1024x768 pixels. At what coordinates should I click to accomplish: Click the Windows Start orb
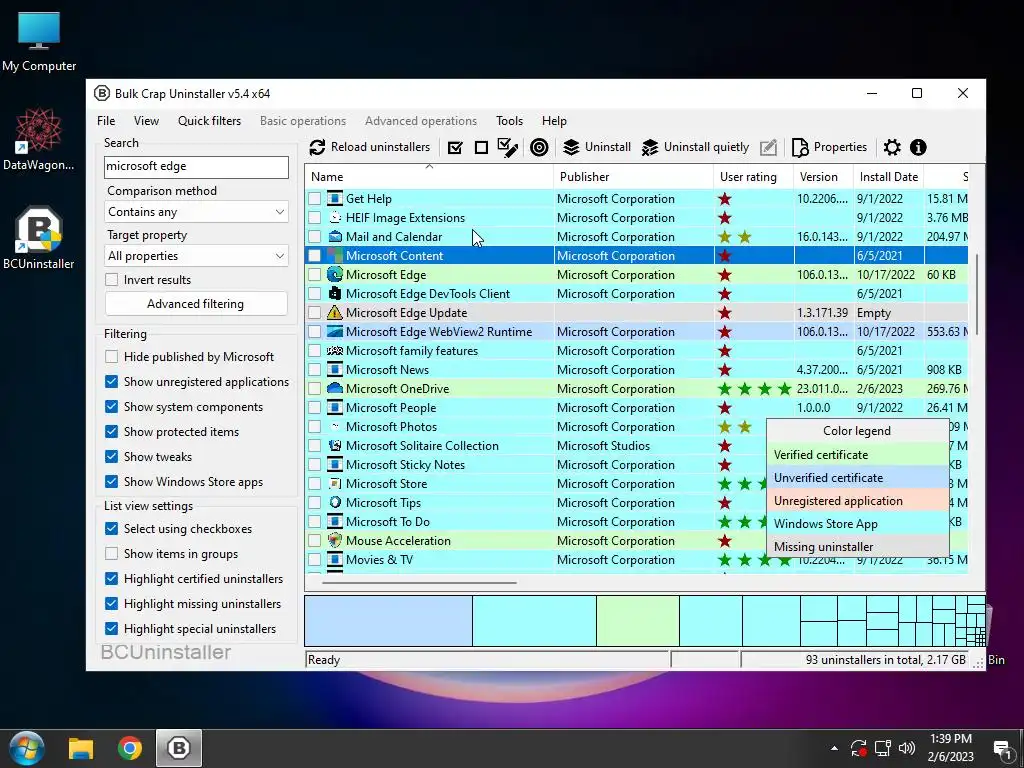27,748
